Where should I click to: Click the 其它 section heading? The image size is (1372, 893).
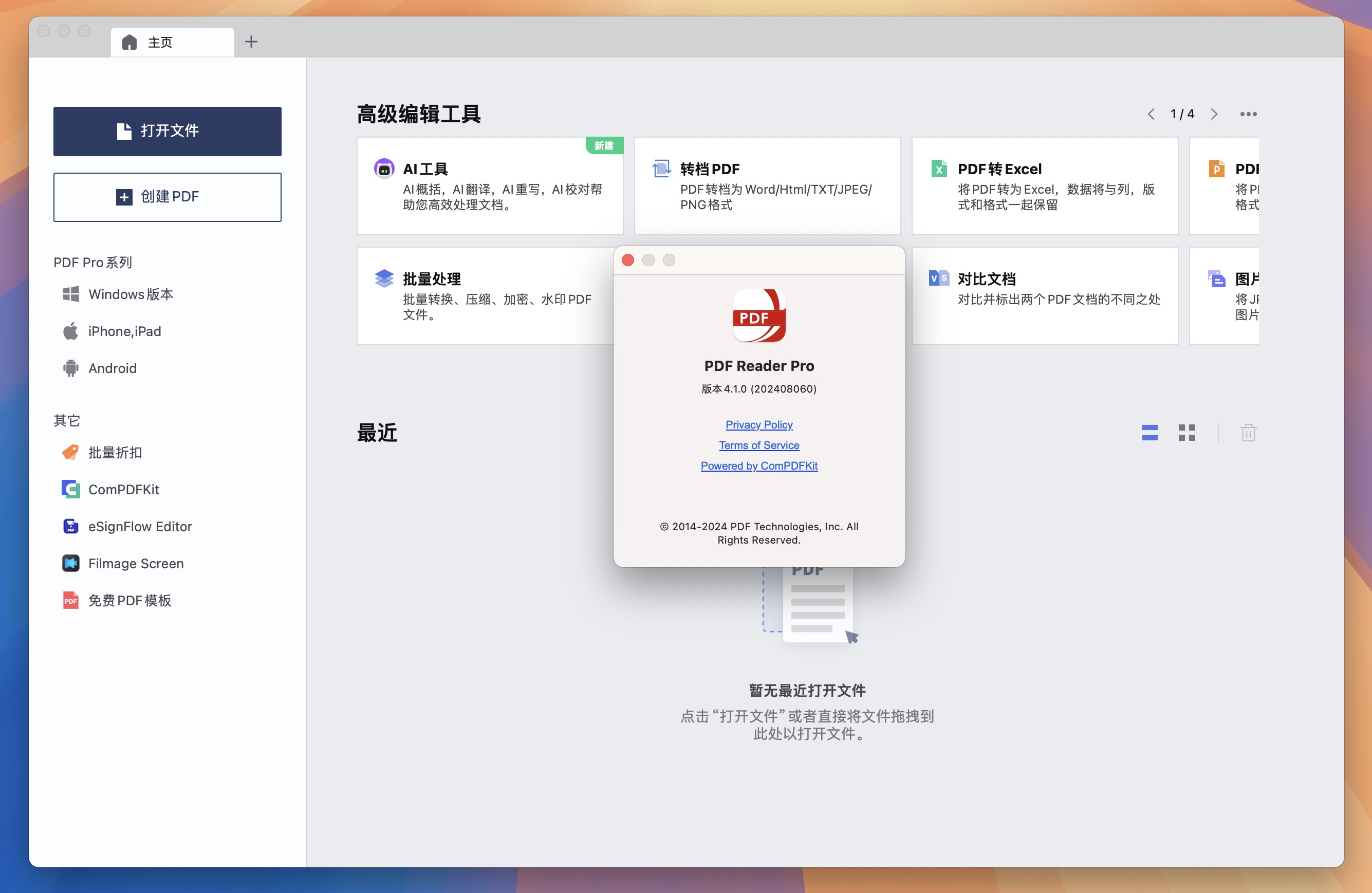(66, 420)
